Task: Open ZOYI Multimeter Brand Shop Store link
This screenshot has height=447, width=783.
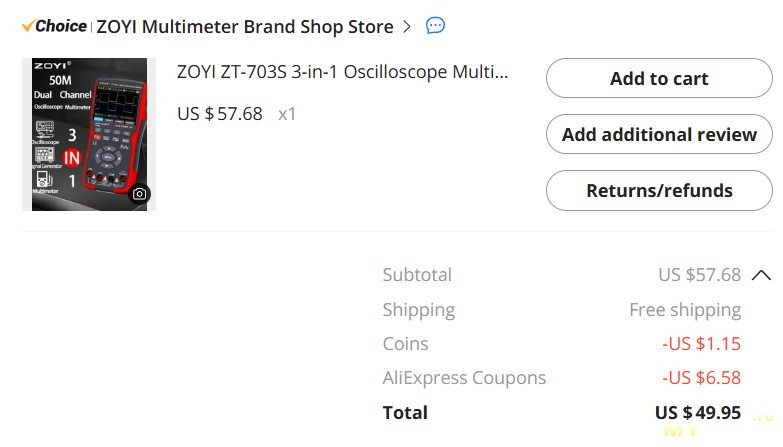Action: (245, 26)
